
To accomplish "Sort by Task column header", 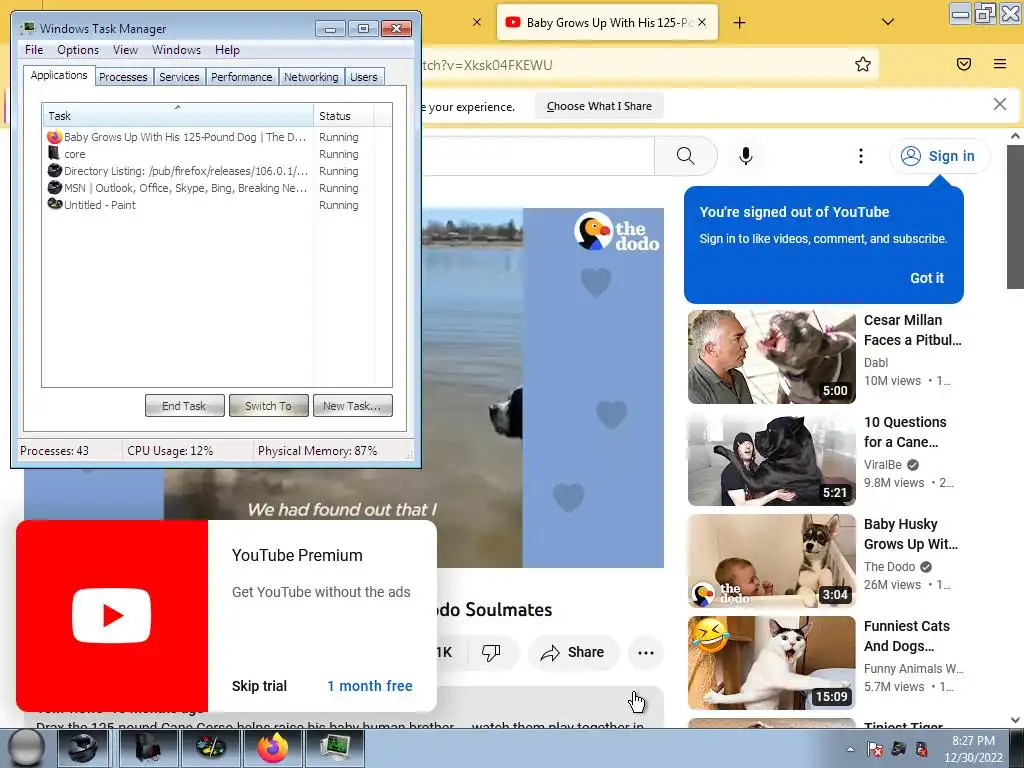I will click(178, 116).
